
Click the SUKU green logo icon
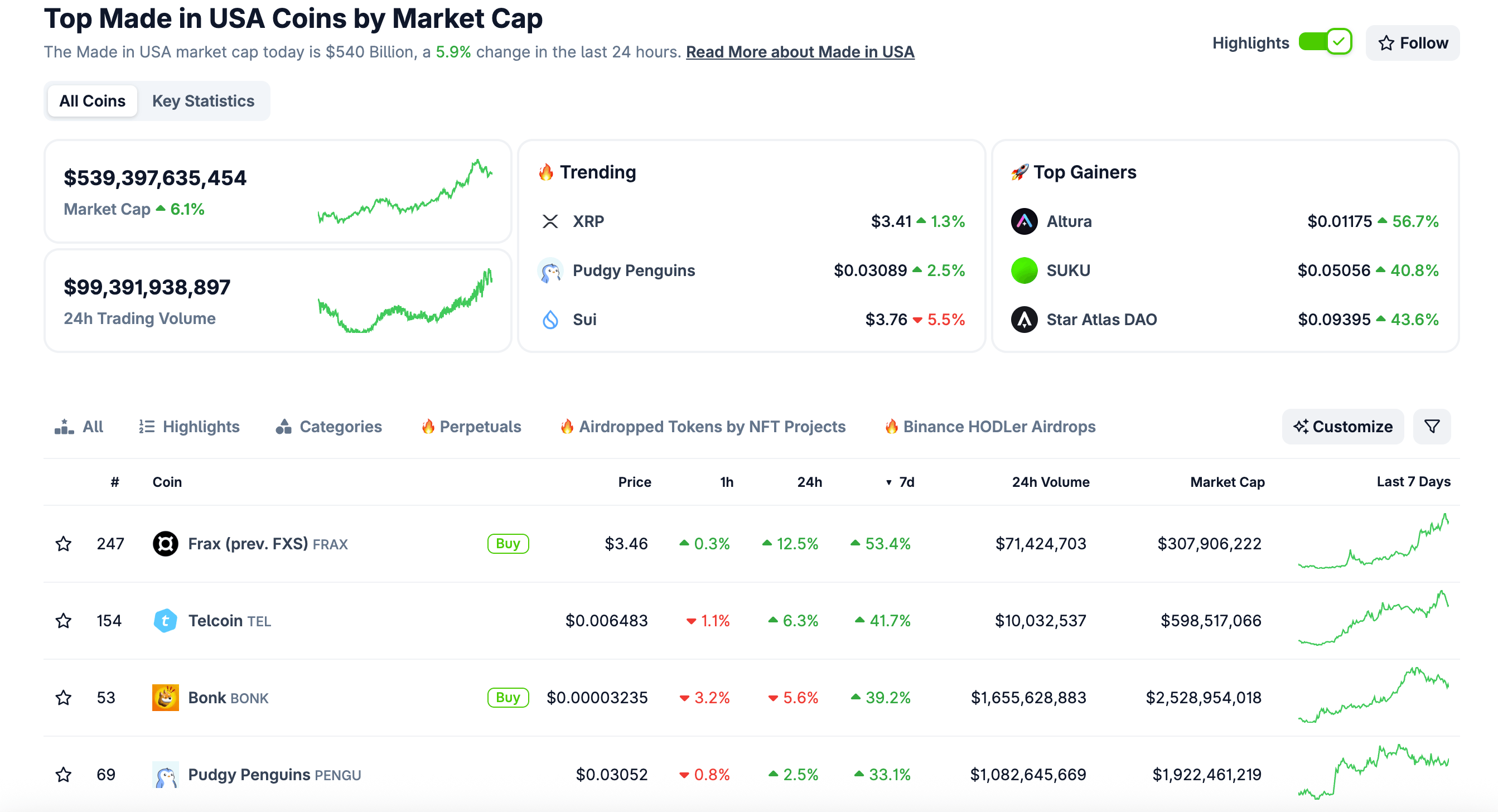(x=1024, y=270)
